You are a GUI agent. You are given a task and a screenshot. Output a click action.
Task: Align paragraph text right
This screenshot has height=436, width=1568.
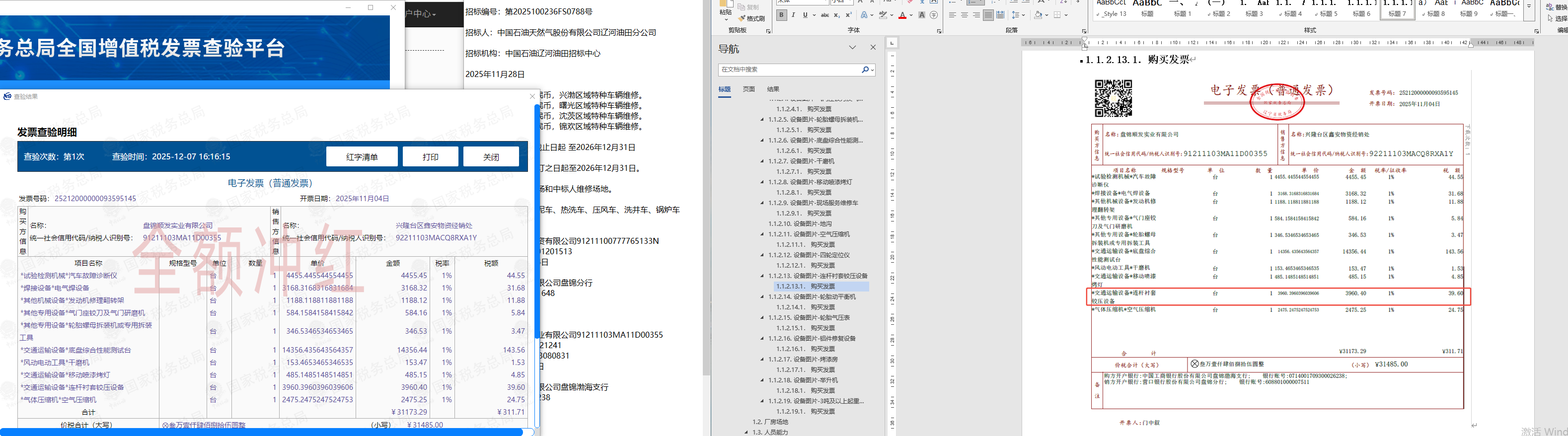tap(976, 15)
